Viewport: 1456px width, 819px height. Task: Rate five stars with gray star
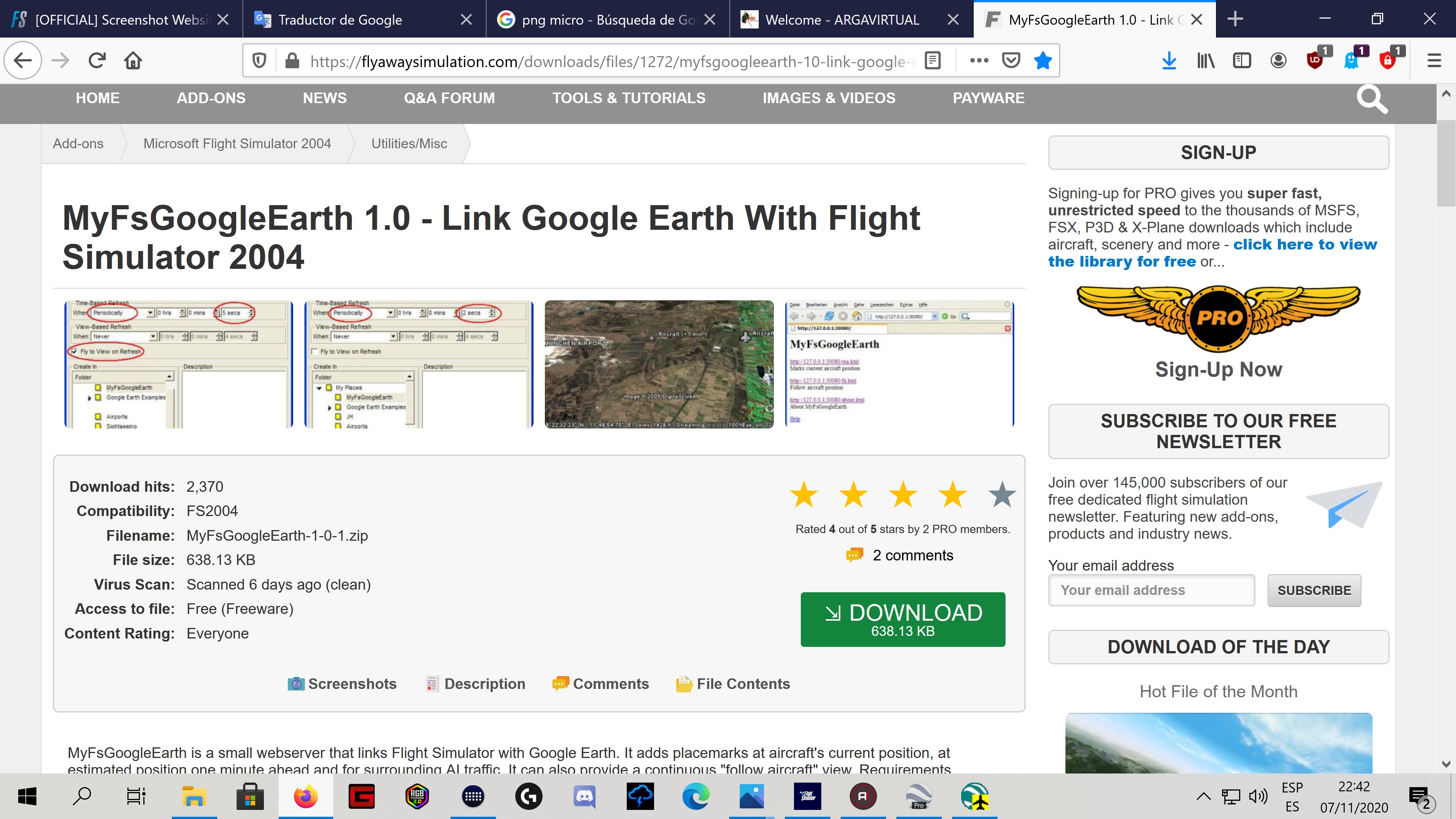click(x=1002, y=494)
